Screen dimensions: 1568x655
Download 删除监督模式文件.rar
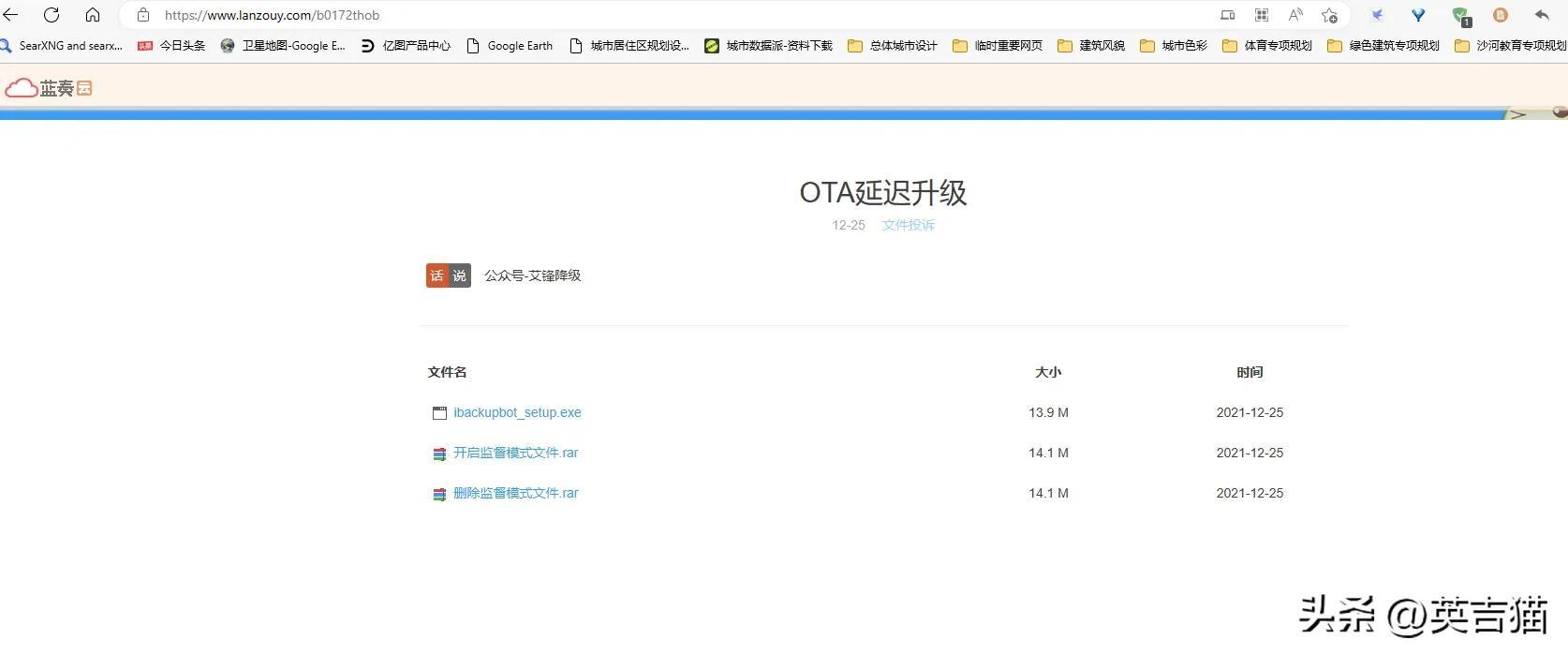click(515, 493)
